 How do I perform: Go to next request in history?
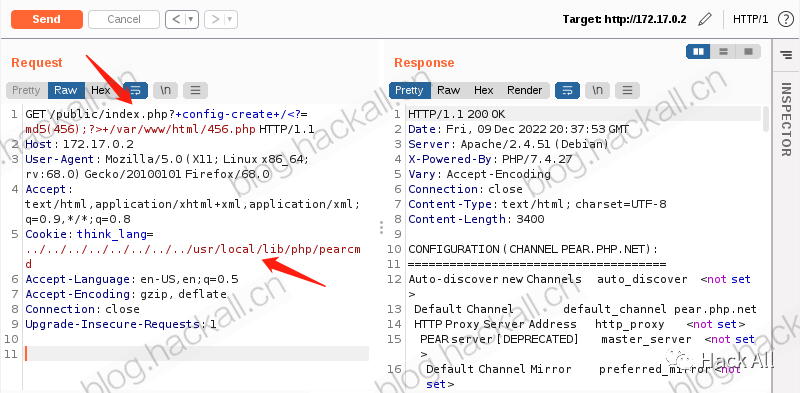[x=215, y=19]
